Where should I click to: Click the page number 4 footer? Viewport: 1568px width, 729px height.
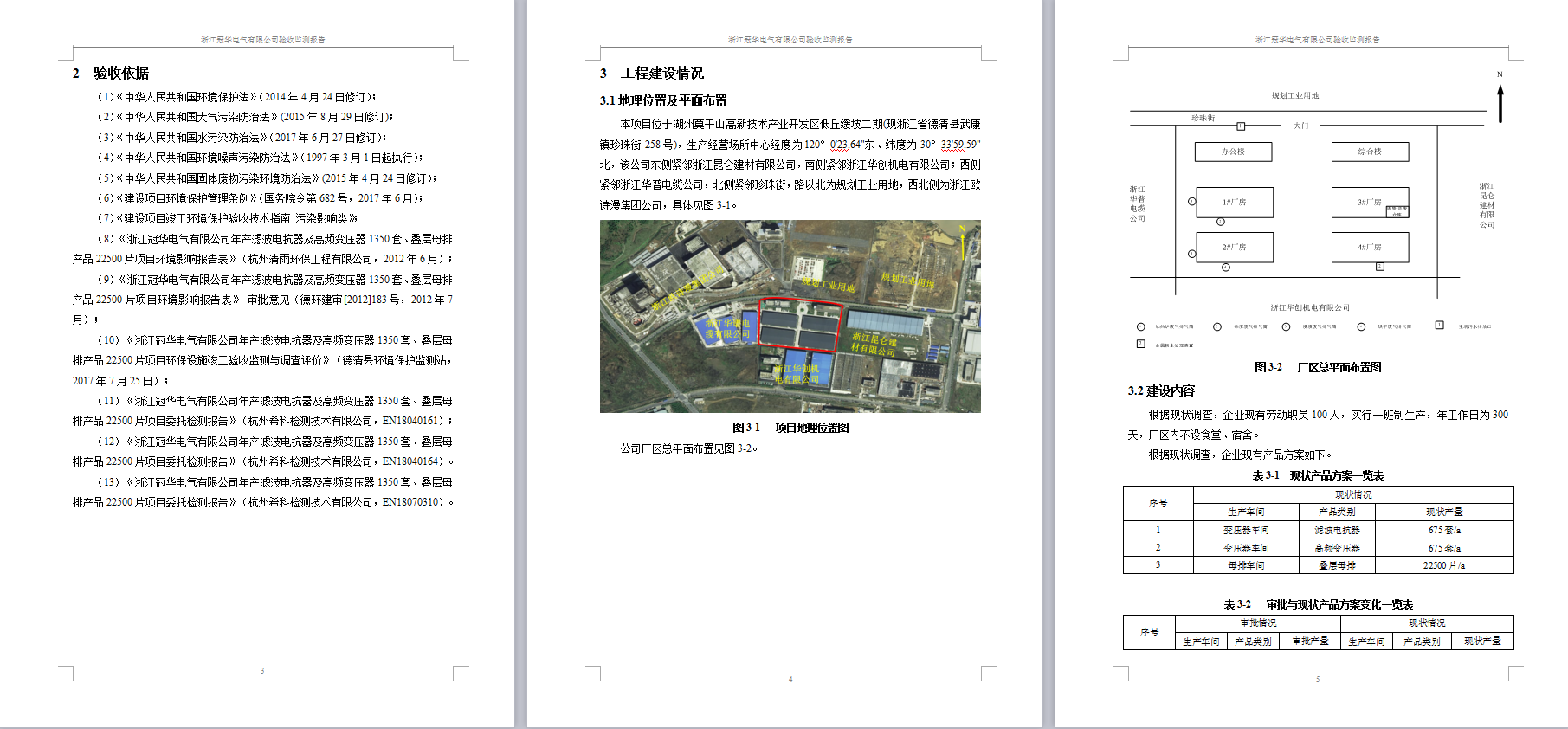pos(790,680)
